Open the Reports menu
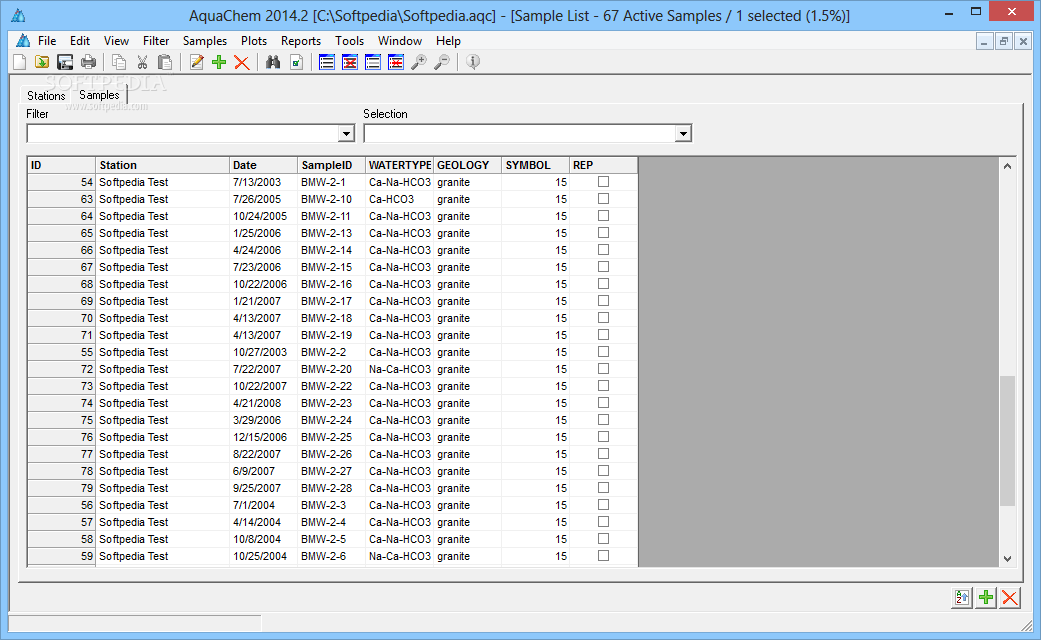Viewport: 1041px width, 640px height. pos(301,40)
